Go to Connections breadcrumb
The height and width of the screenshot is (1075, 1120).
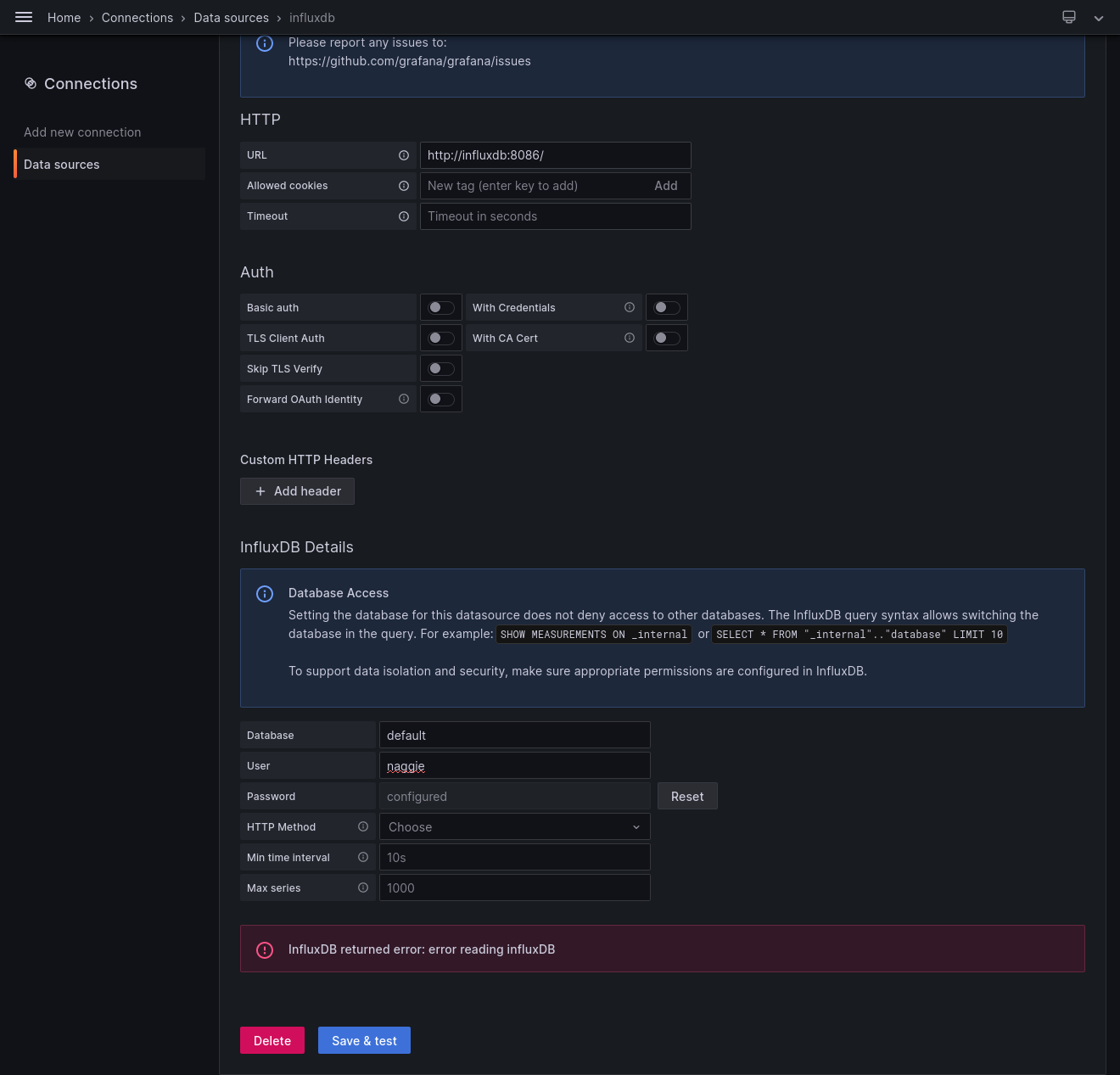click(x=137, y=18)
